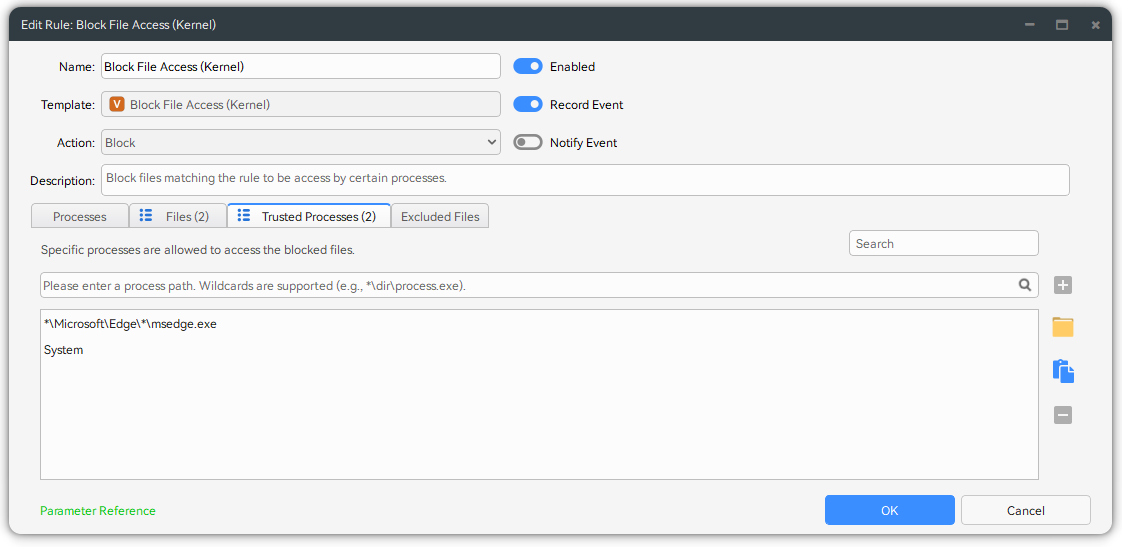This screenshot has height=547, width=1122.
Task: Disable the Enabled toggle
Action: point(527,67)
